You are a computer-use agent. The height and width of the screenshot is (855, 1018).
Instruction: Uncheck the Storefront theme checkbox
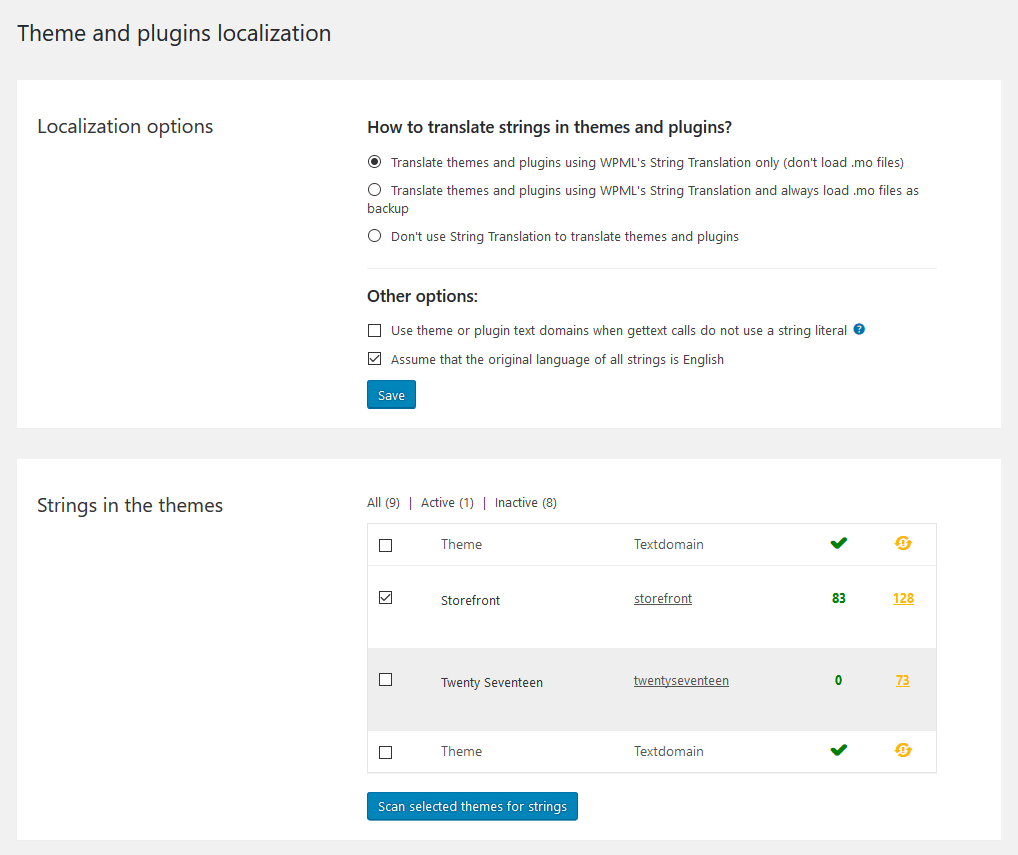click(386, 598)
